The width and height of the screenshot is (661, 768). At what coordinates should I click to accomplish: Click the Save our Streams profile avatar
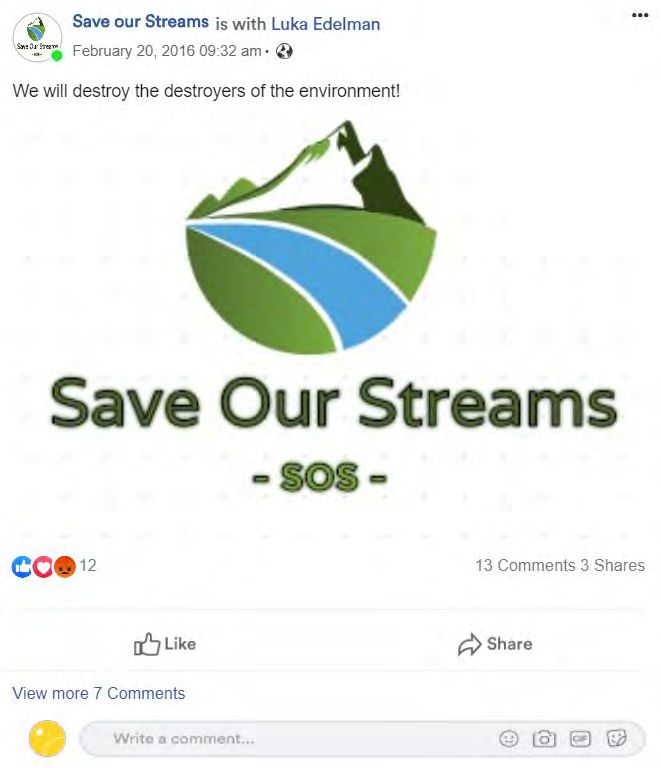(37, 37)
